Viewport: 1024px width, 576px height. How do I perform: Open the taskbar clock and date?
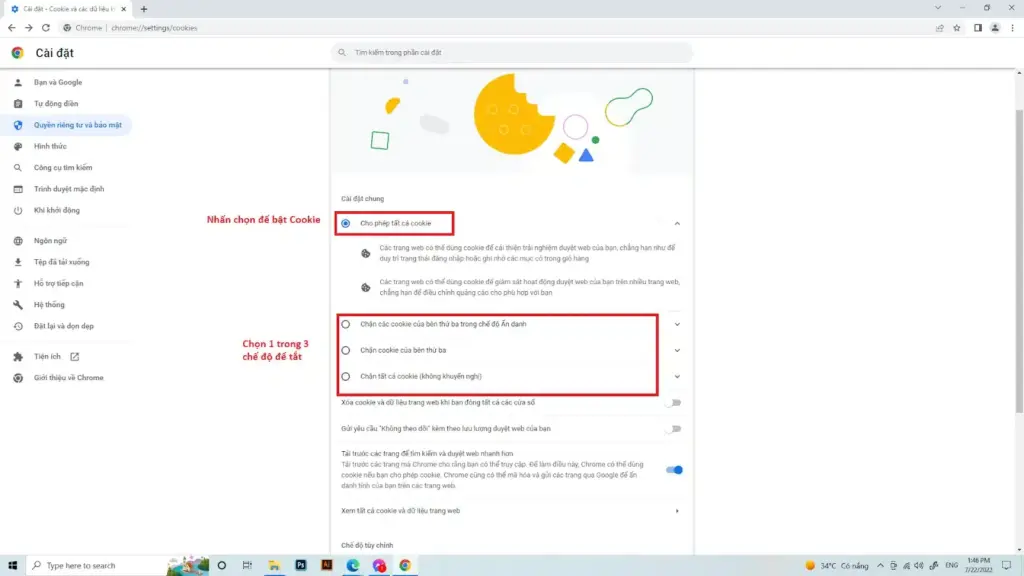[x=978, y=566]
